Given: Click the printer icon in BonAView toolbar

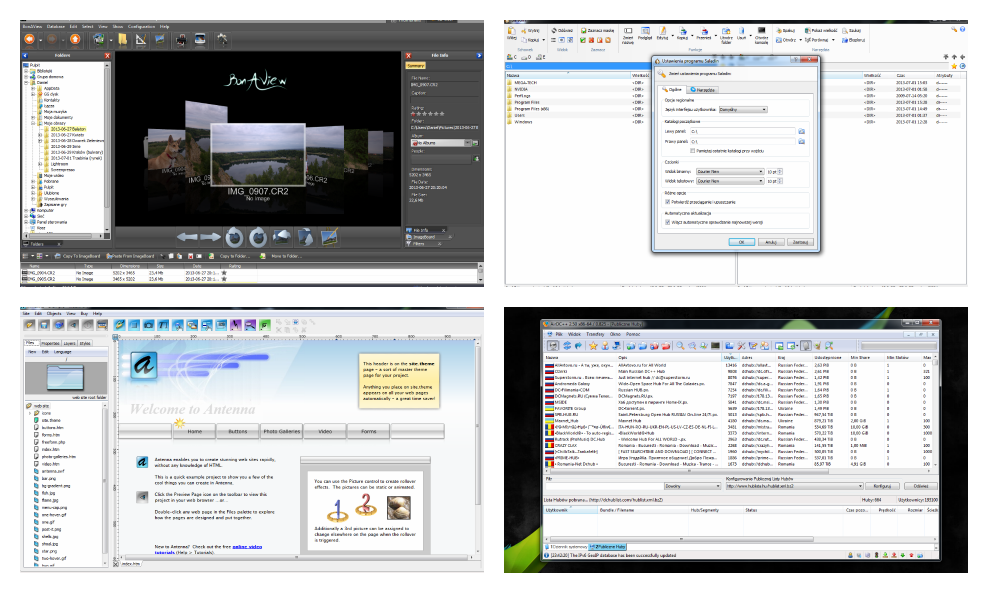Looking at the screenshot, I should (181, 40).
